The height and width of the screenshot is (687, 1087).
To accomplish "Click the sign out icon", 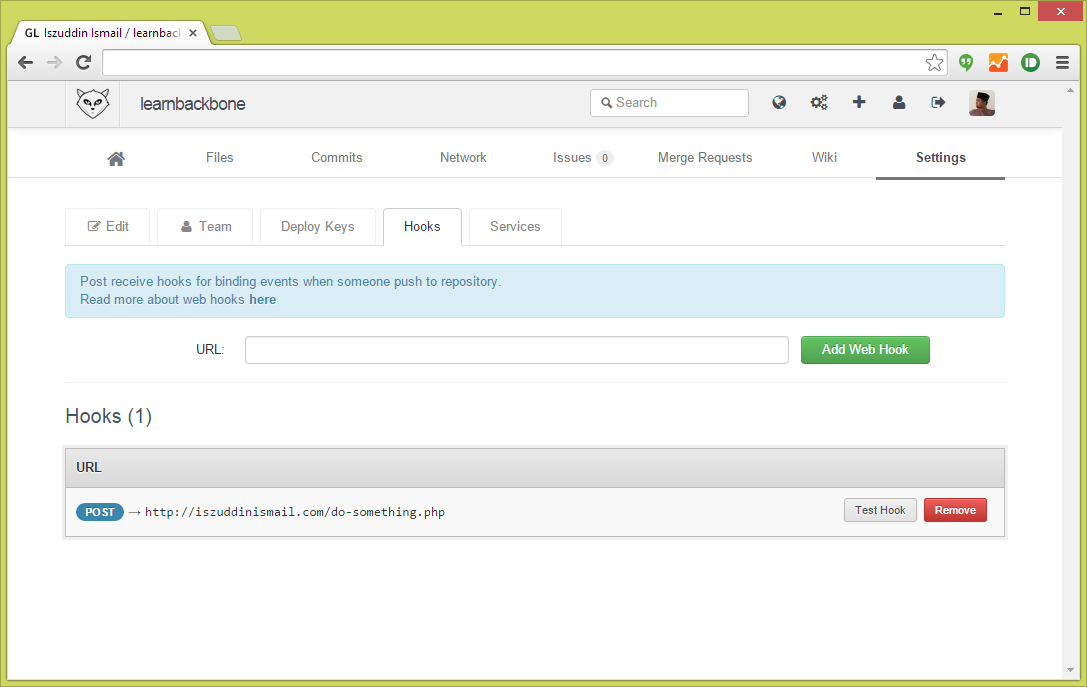I will pyautogui.click(x=938, y=102).
